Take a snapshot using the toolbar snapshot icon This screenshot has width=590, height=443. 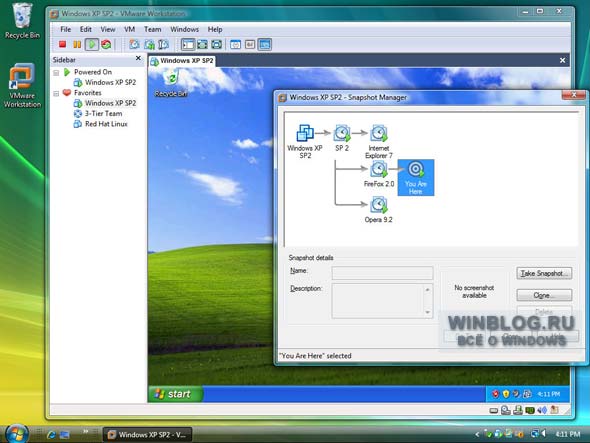tap(134, 44)
